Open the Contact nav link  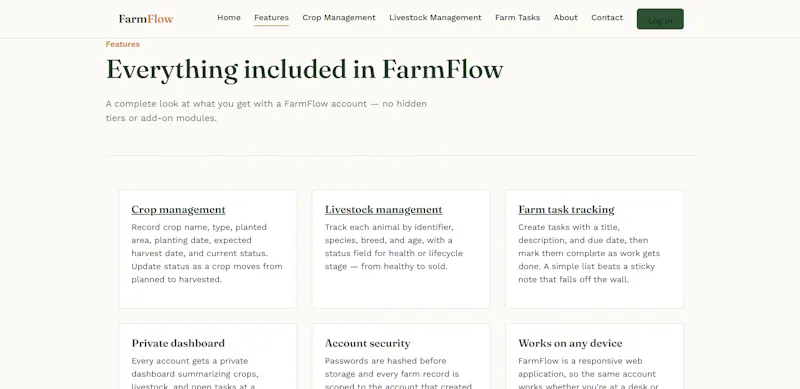pos(607,17)
